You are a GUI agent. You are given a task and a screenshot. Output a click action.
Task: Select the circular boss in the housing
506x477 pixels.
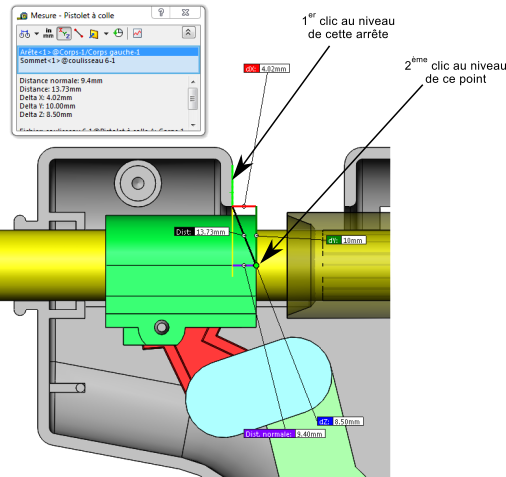click(138, 183)
